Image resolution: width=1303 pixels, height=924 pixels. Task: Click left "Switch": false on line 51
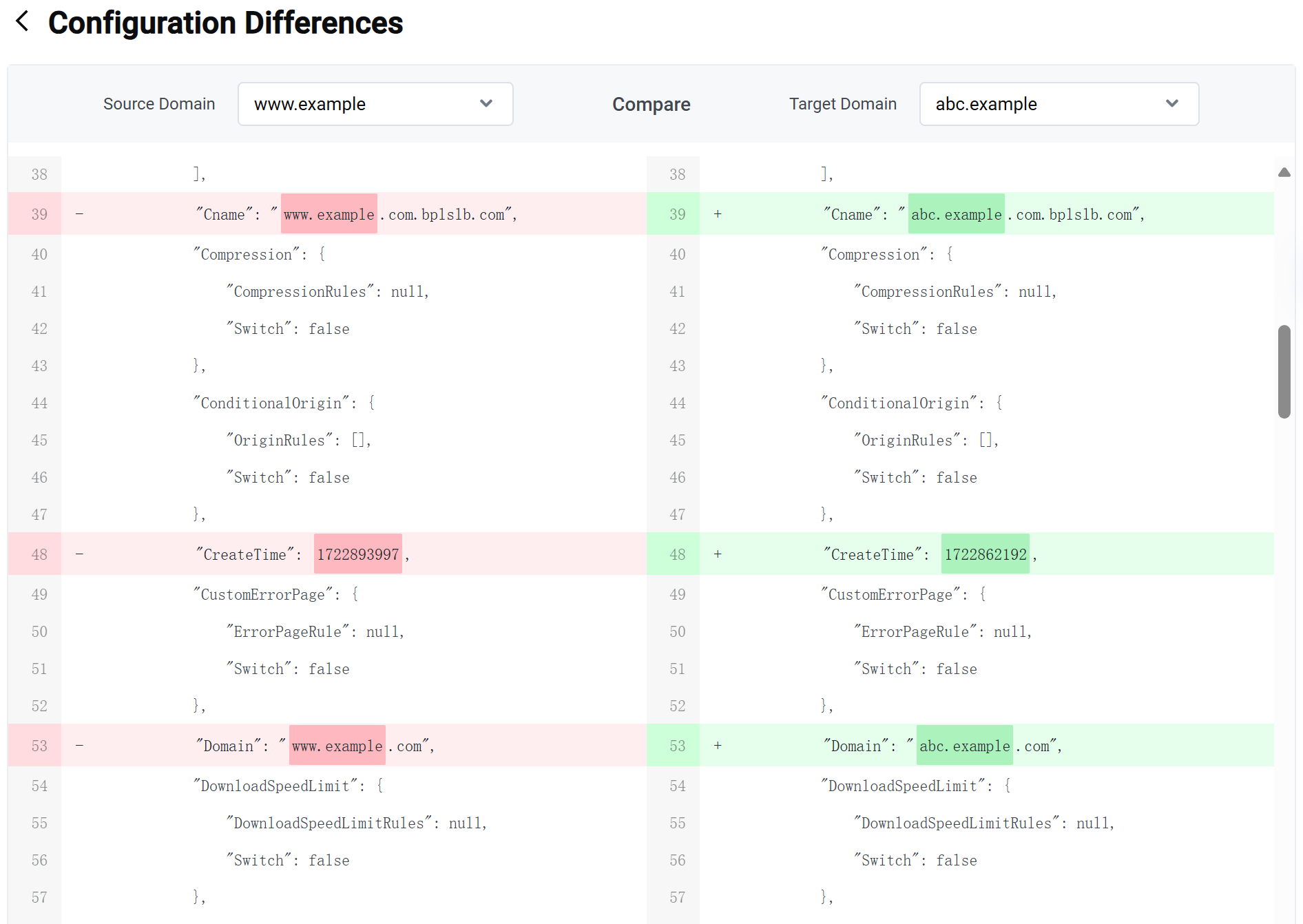(288, 669)
